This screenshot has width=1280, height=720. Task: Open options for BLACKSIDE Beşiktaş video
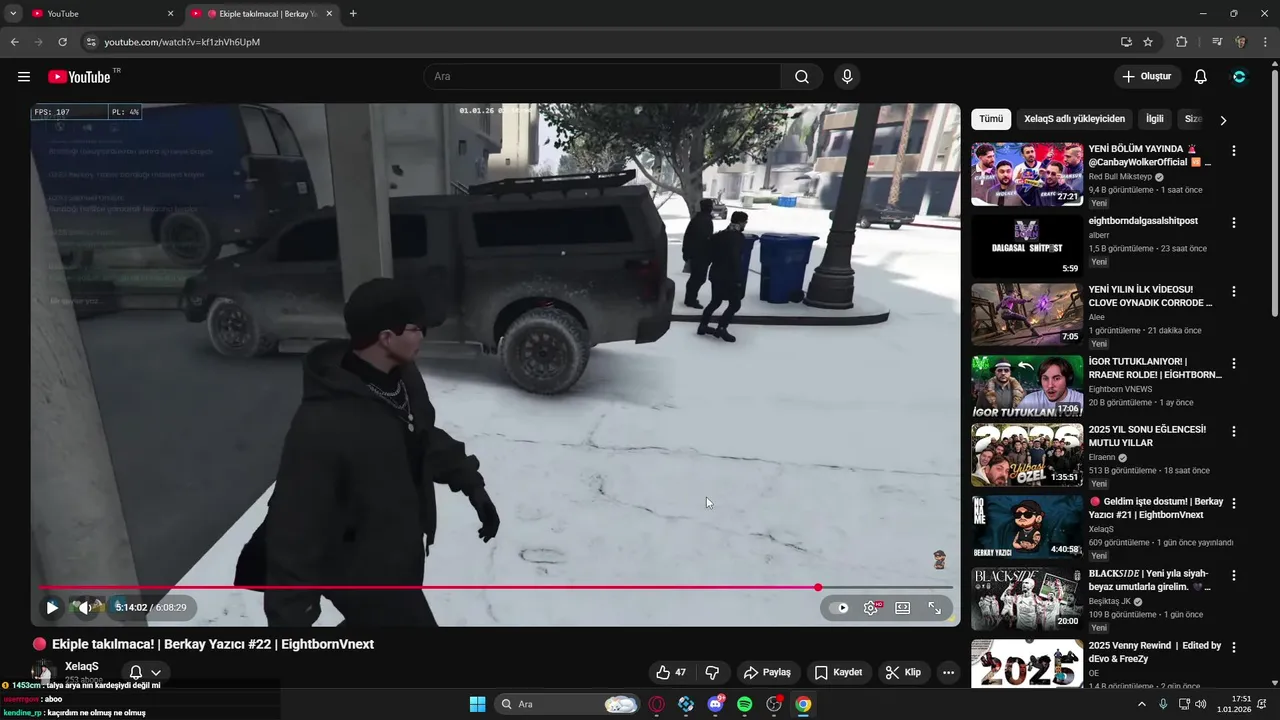tap(1233, 576)
